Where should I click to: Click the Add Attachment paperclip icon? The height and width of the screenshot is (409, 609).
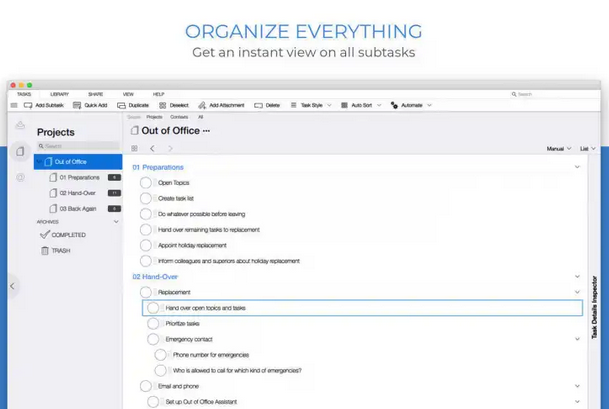point(202,105)
